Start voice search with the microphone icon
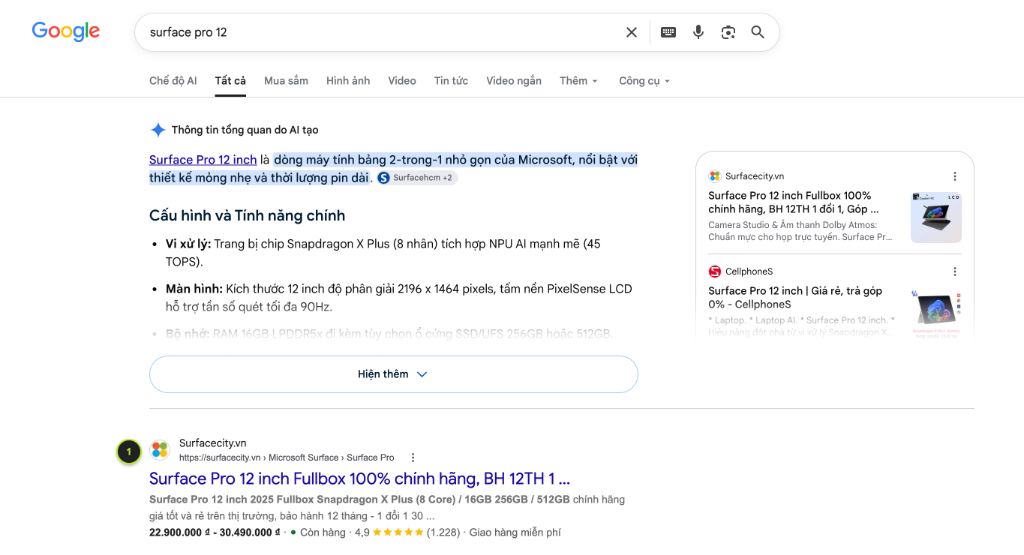Viewport: 1024px width, 555px height. (x=698, y=32)
